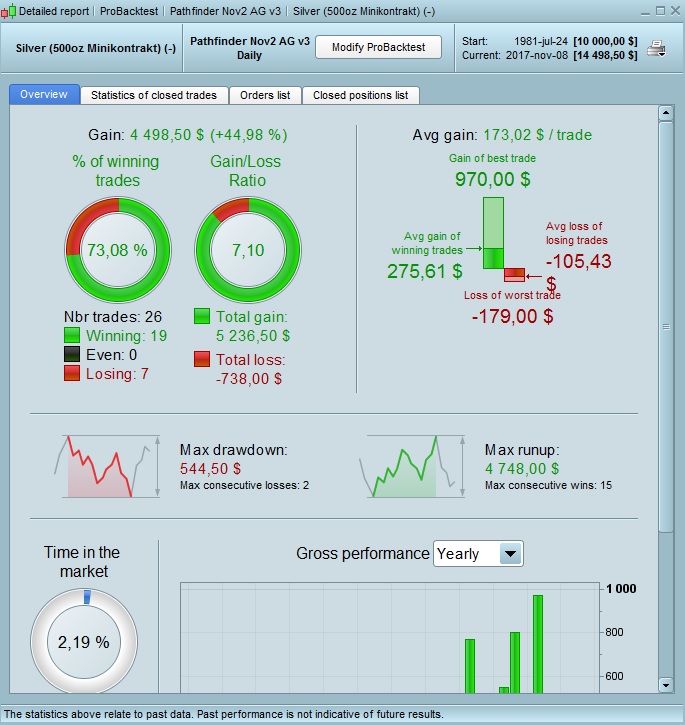Click the green Total gain swatch

pyautogui.click(x=202, y=316)
